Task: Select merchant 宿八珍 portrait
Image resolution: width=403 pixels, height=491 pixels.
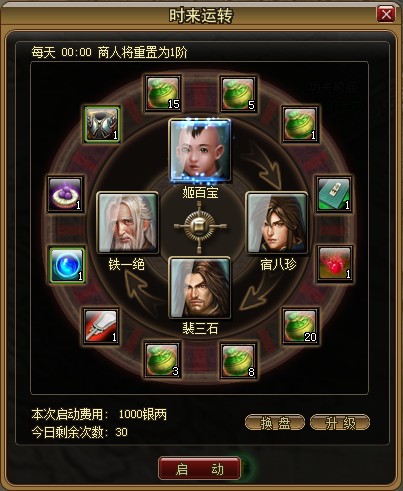Action: click(x=276, y=222)
